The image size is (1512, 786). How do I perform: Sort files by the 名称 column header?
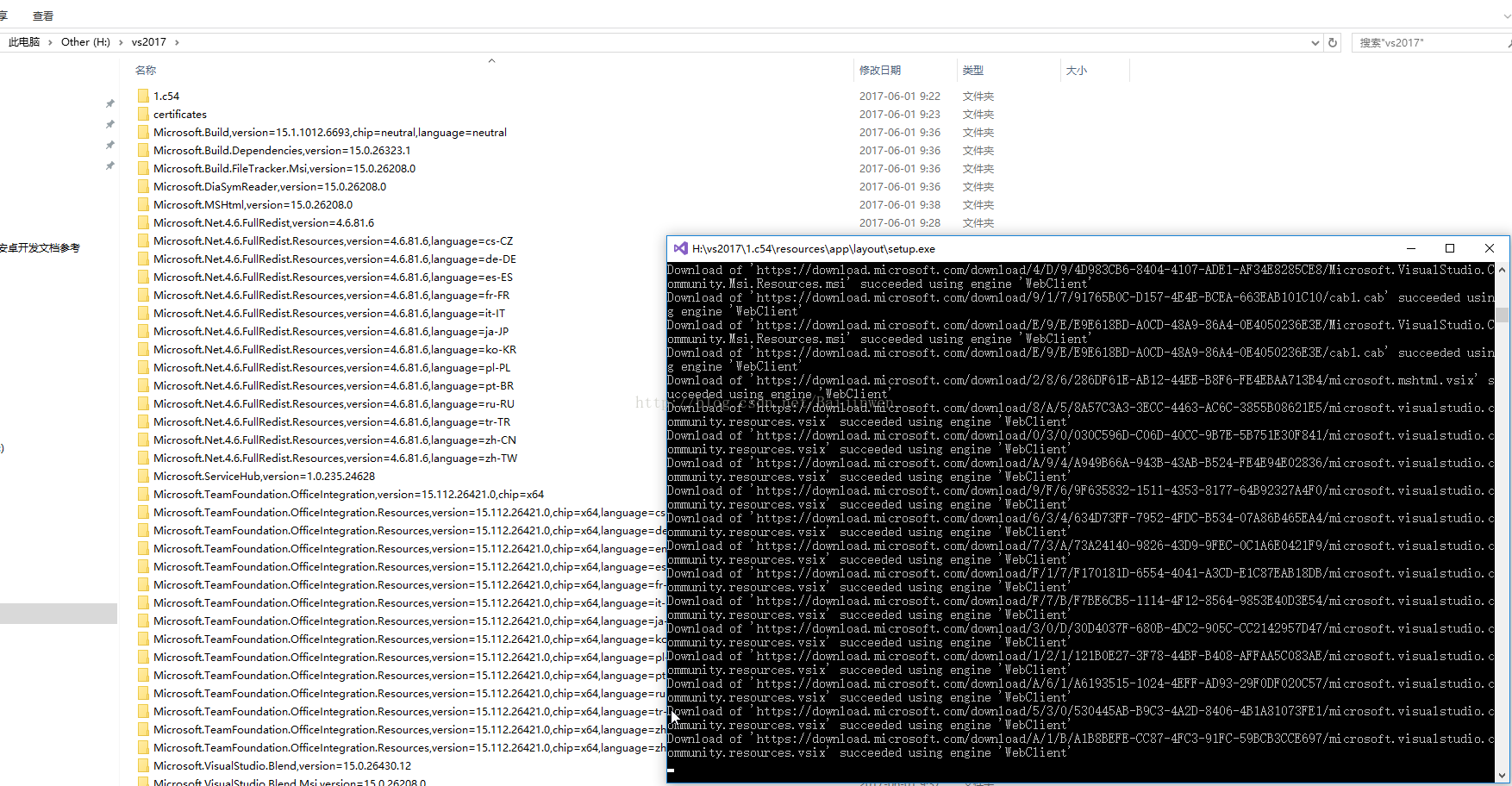(x=146, y=70)
